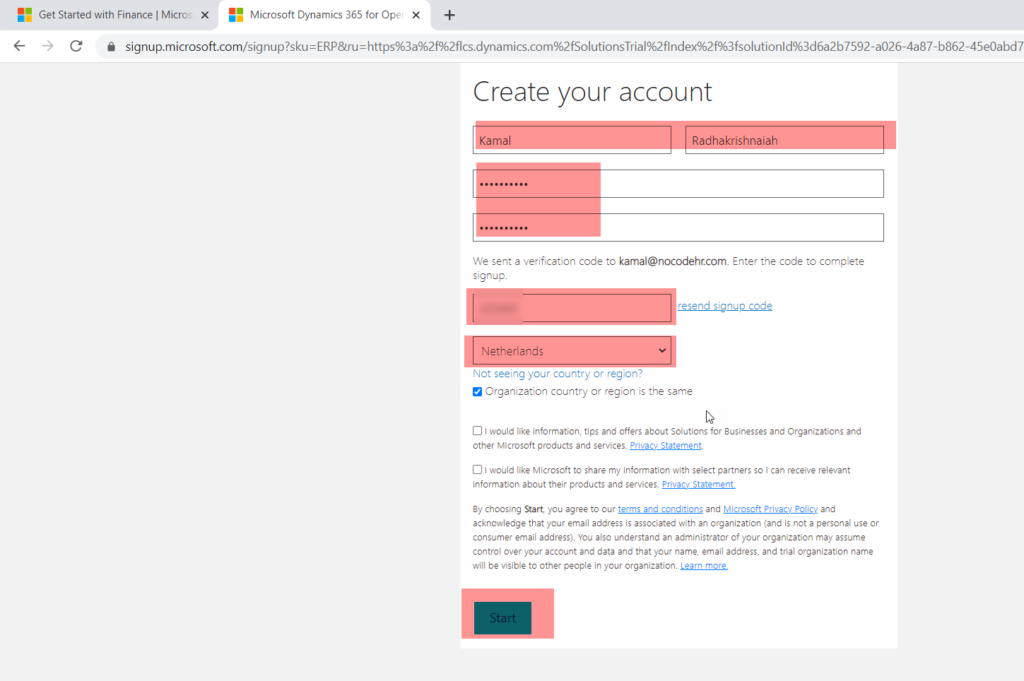Switch to Get Started with Finance tab
This screenshot has height=681, width=1024.
(108, 15)
